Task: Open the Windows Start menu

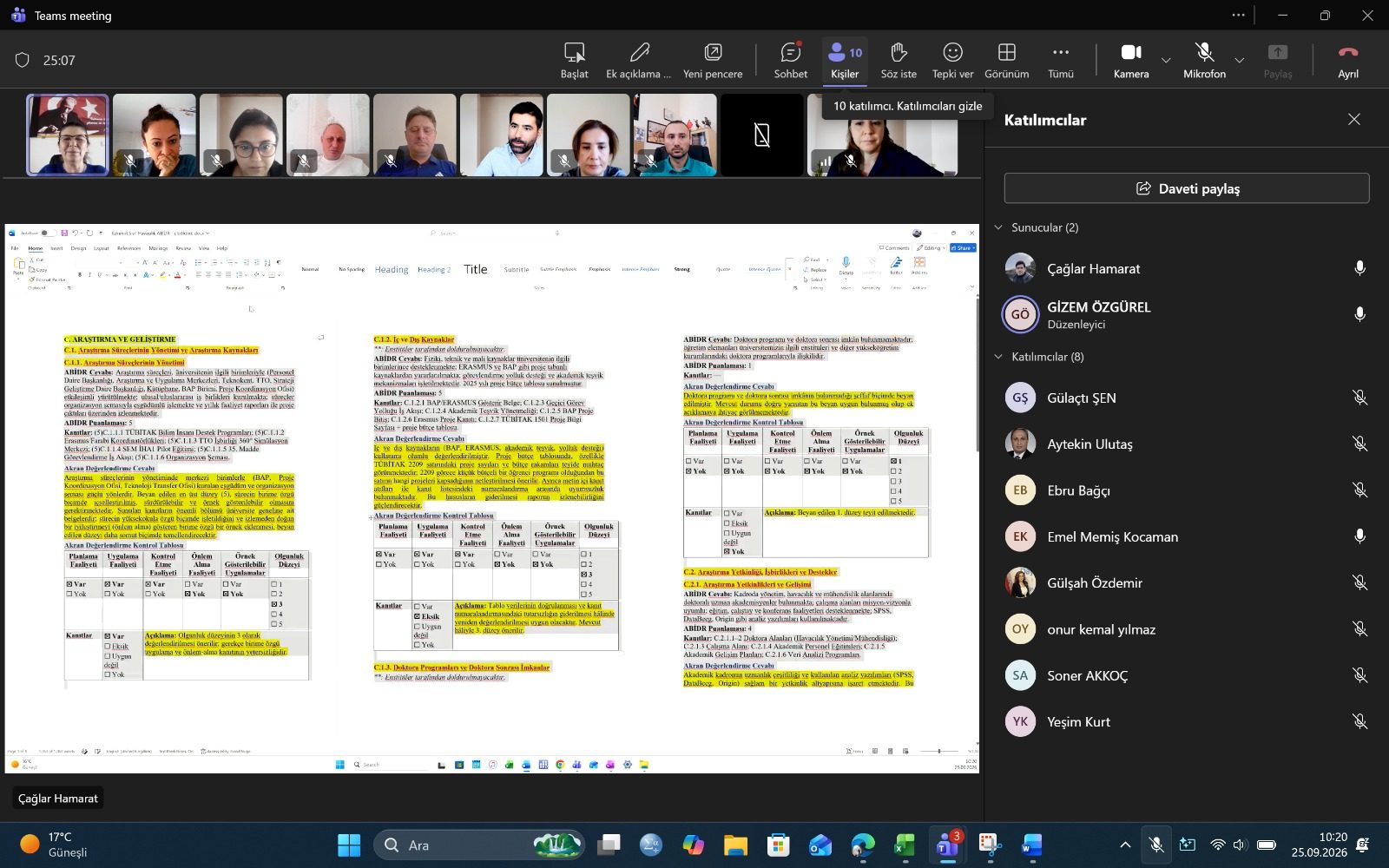Action: (349, 845)
